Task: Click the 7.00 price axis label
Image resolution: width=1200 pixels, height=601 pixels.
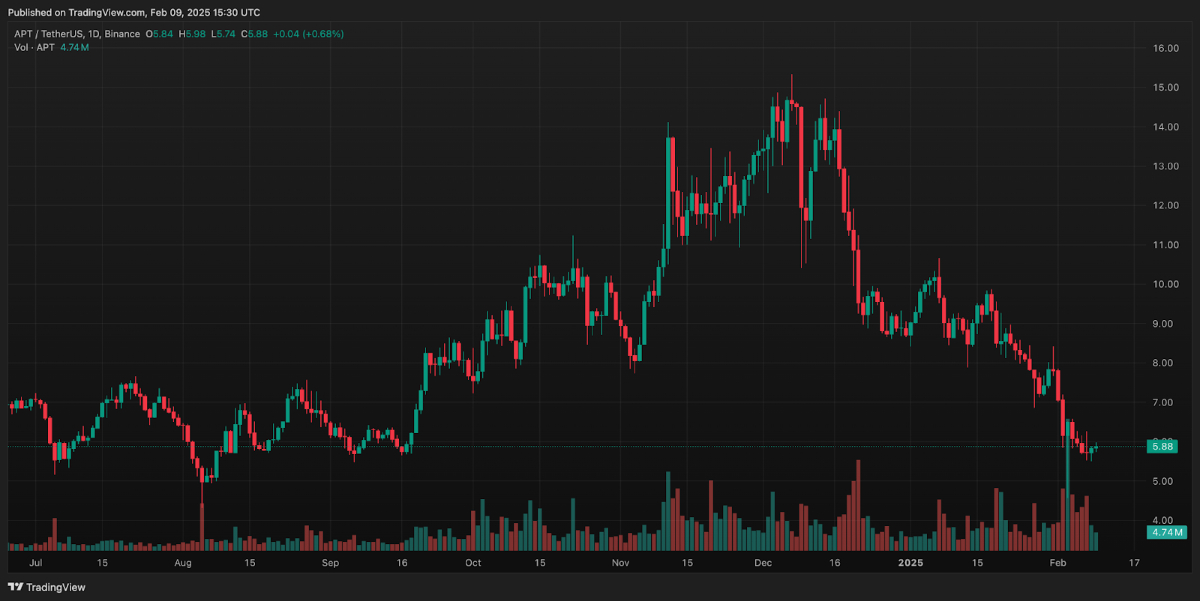Action: coord(1162,402)
